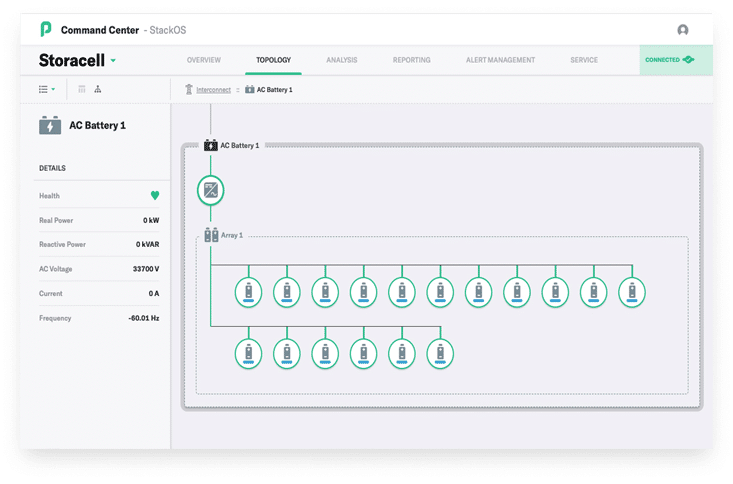Open the Service tab
Viewport: 733px width, 484px height.
pyautogui.click(x=584, y=60)
